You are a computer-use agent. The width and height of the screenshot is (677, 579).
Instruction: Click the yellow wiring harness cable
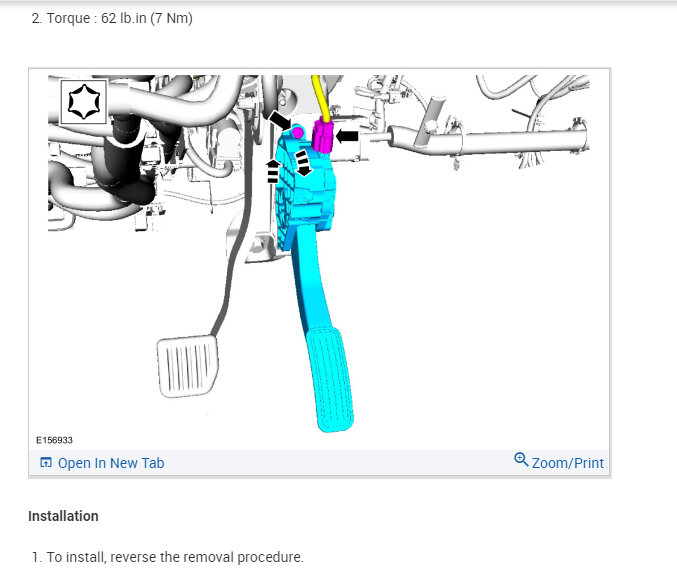[321, 98]
